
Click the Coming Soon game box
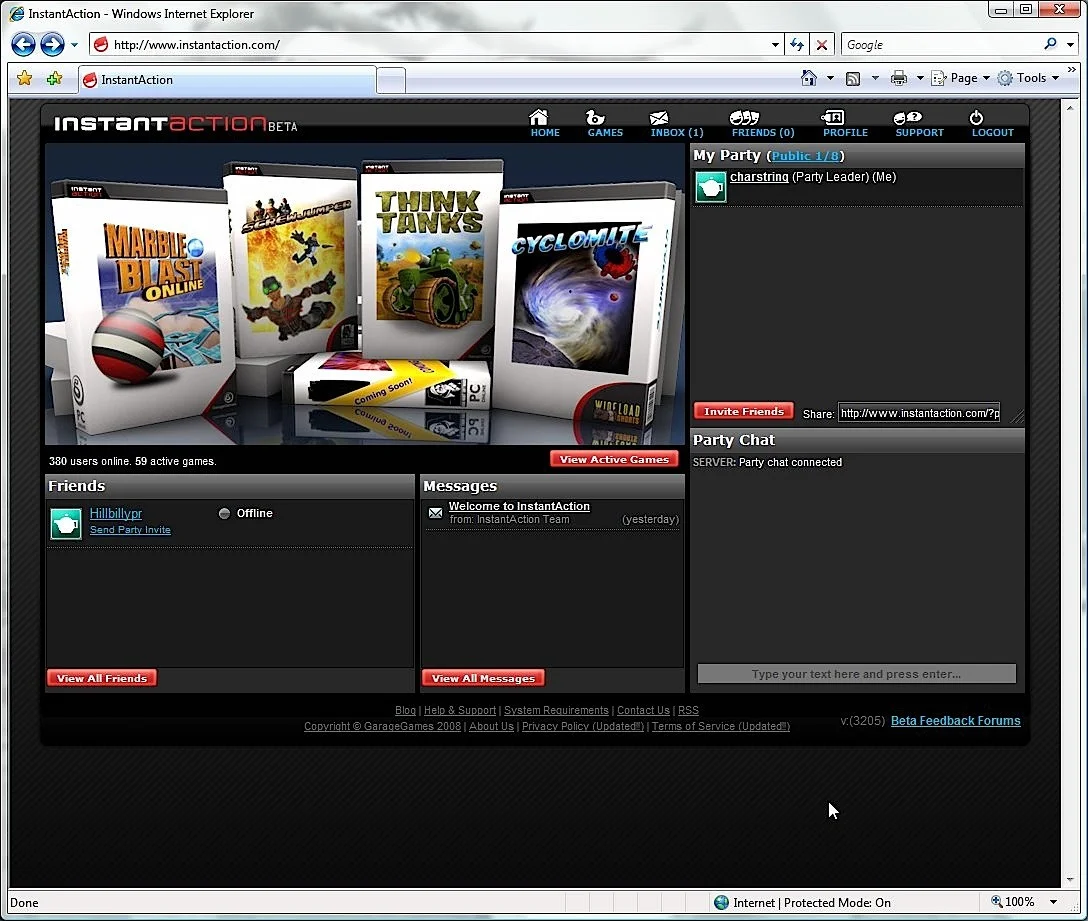[389, 382]
